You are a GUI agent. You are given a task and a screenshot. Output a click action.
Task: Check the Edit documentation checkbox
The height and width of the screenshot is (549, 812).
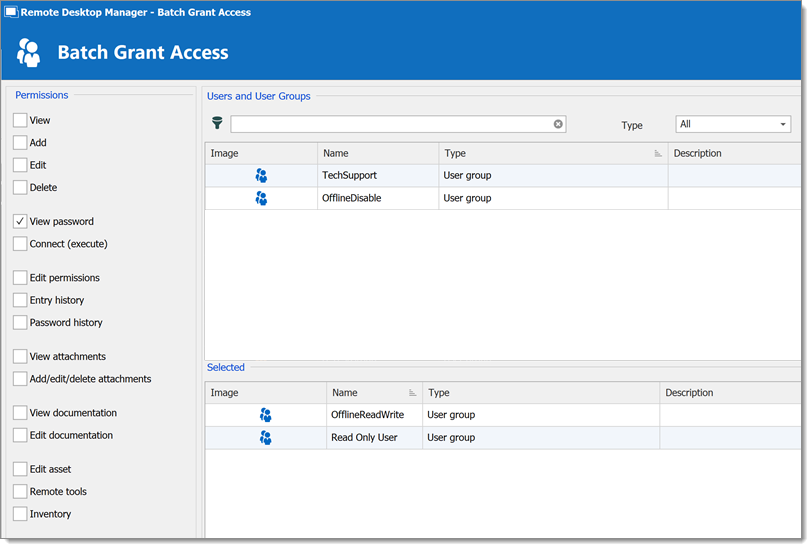[x=20, y=435]
